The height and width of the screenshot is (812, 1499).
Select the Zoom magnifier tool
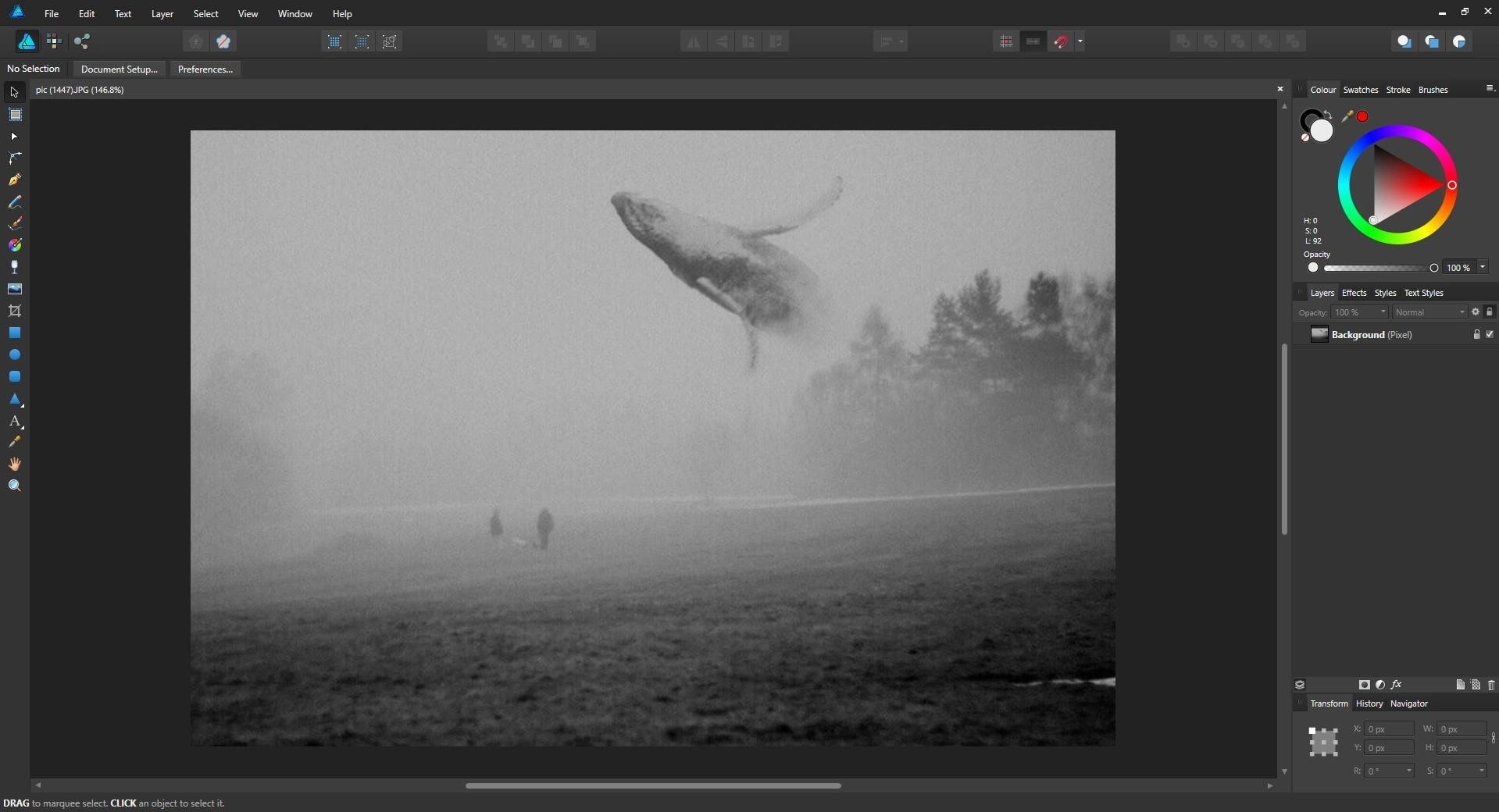[14, 486]
